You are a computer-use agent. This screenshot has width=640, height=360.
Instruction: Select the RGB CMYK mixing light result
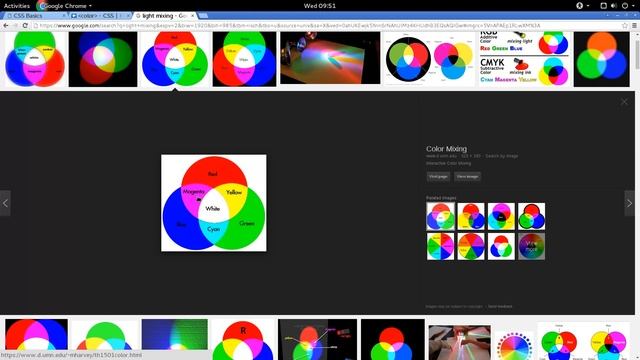tap(524, 59)
